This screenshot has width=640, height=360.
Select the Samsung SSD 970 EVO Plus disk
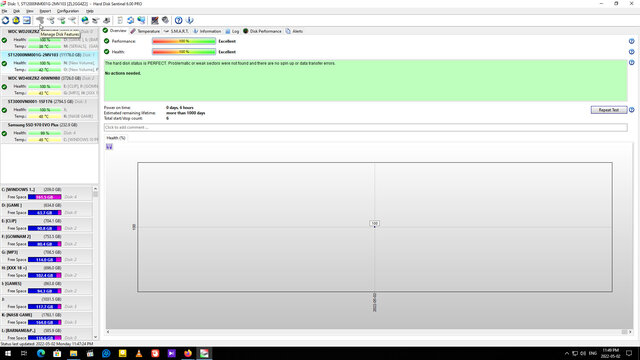pyautogui.click(x=49, y=132)
